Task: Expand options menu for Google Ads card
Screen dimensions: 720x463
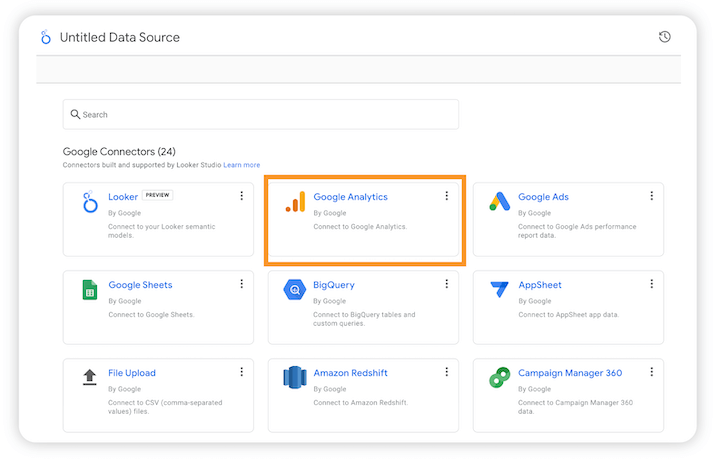Action: (x=651, y=196)
